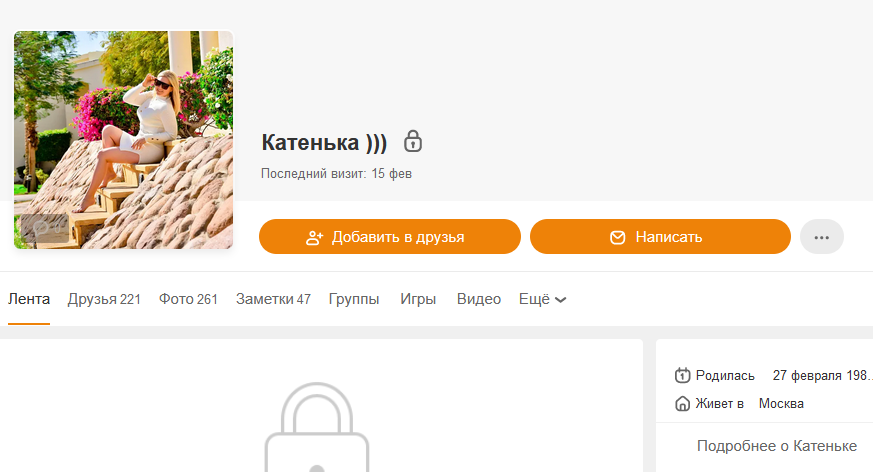Open the Группы tab
The width and height of the screenshot is (873, 472).
[354, 299]
